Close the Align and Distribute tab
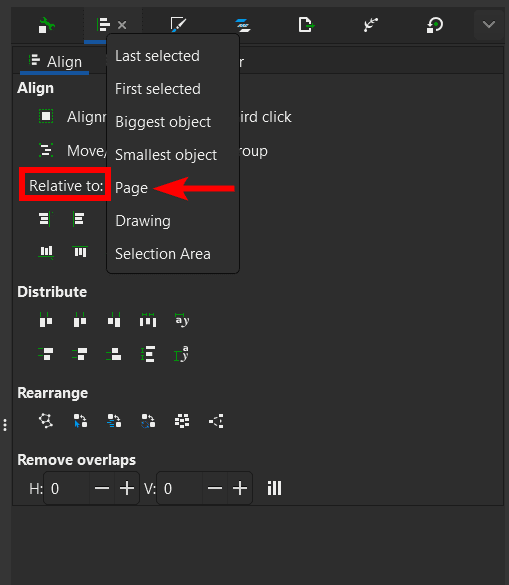This screenshot has width=509, height=585. (x=122, y=25)
